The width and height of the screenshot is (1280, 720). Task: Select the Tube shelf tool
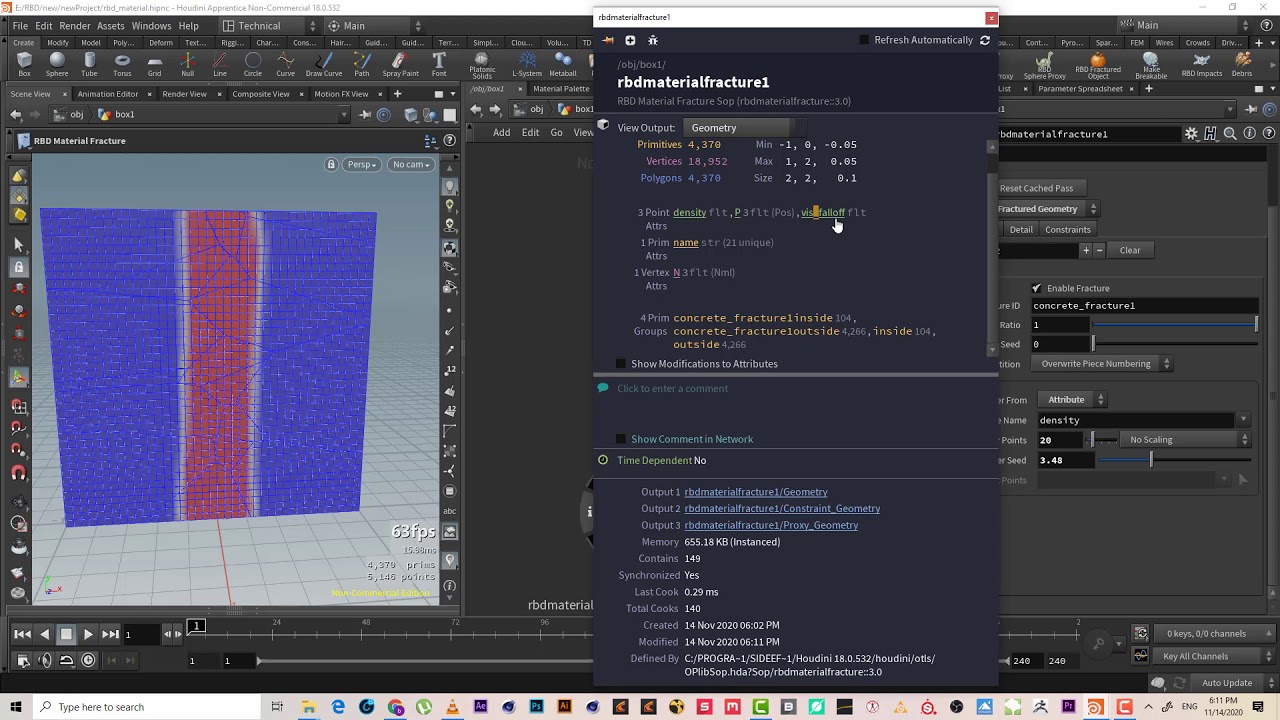(x=89, y=66)
